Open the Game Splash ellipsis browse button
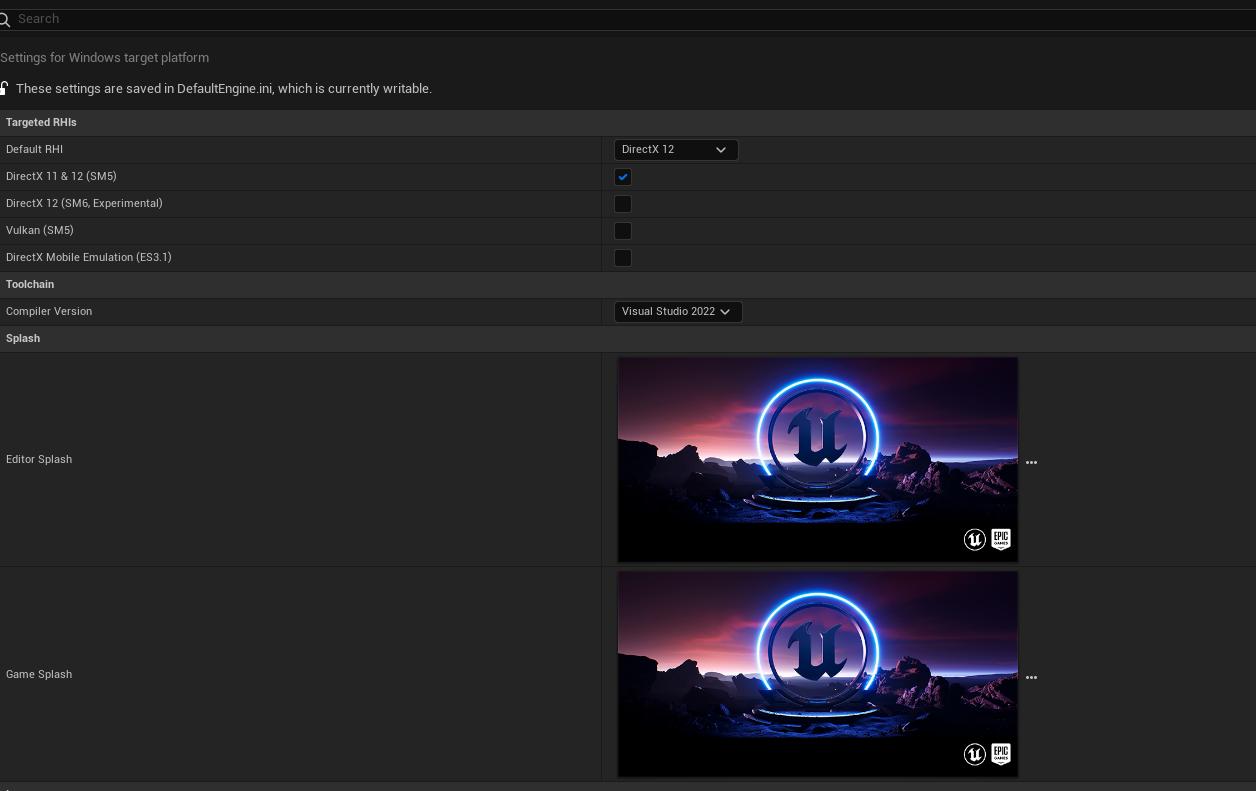The width and height of the screenshot is (1256, 791). [x=1031, y=677]
